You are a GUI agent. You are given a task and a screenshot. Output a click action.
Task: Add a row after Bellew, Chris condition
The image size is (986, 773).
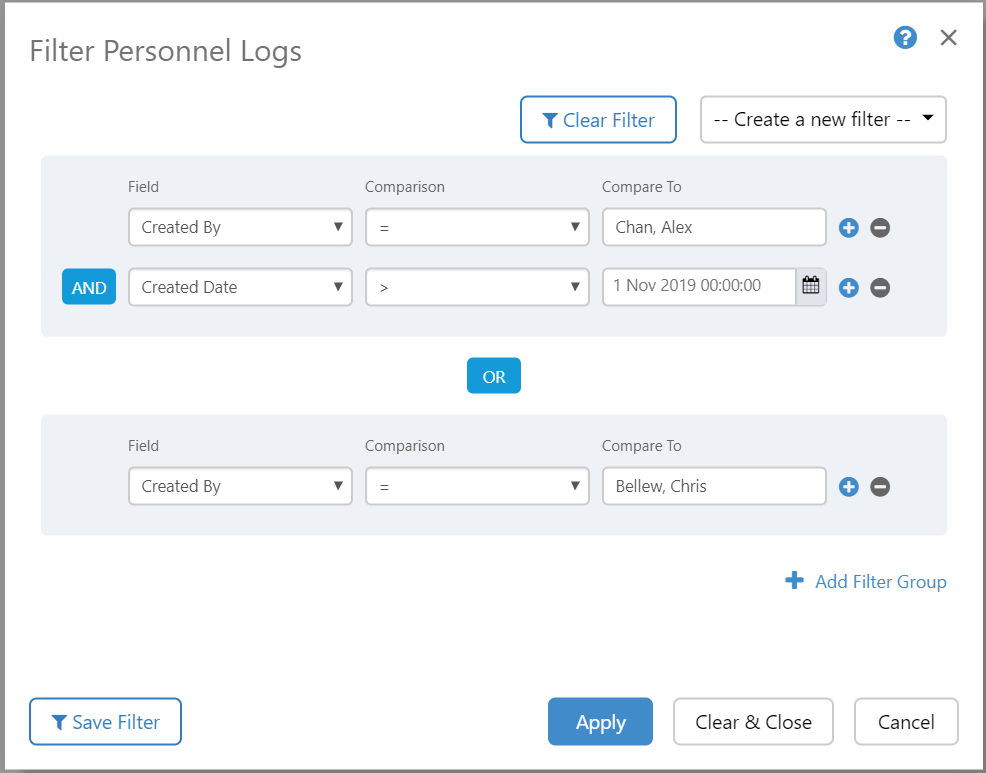[849, 487]
